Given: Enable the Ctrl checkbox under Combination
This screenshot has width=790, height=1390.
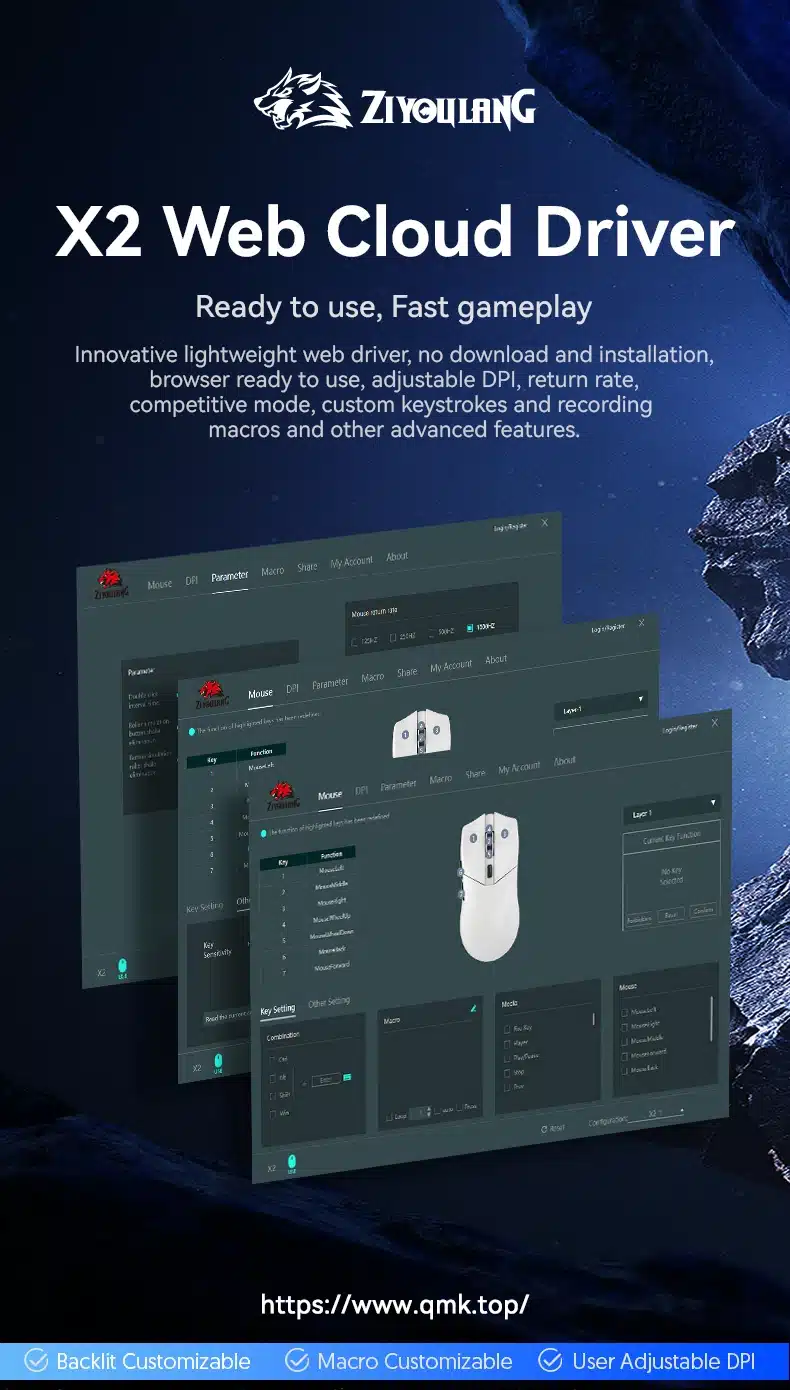Looking at the screenshot, I should coord(273,1059).
